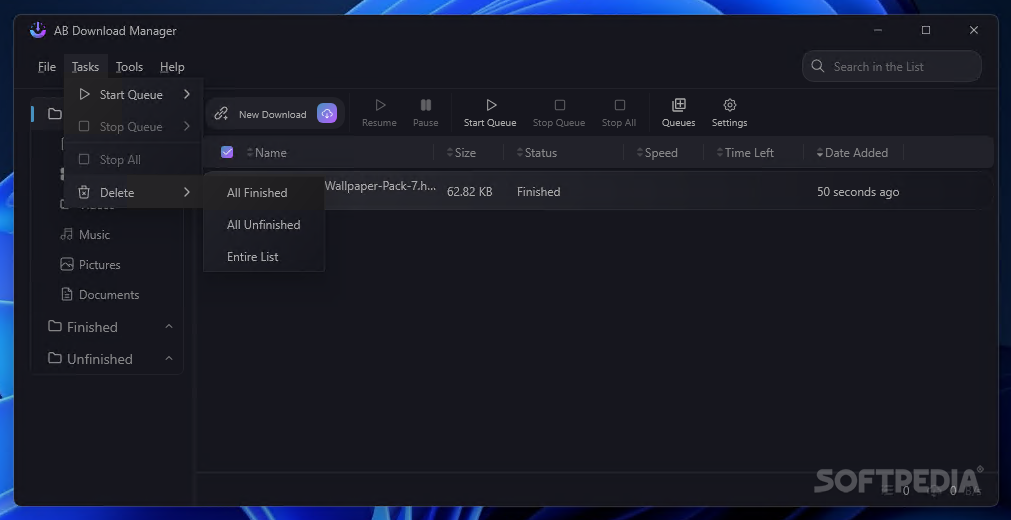The image size is (1011, 520).
Task: Open the File menu
Action: coord(46,67)
